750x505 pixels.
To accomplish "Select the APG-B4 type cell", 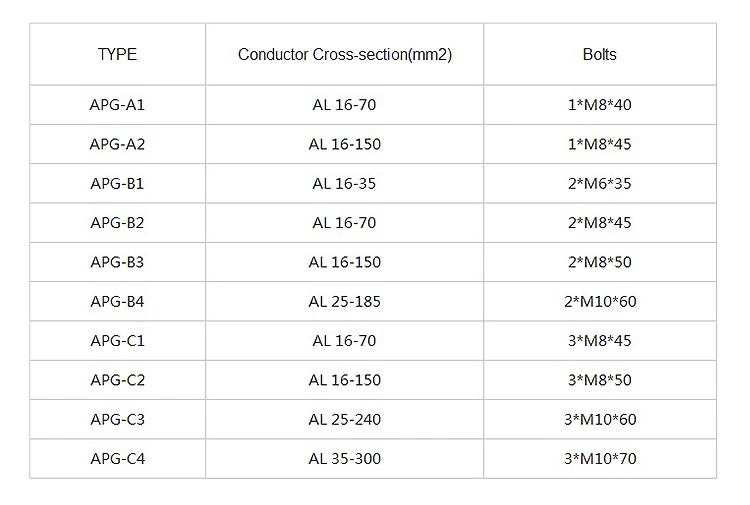I will [x=117, y=301].
